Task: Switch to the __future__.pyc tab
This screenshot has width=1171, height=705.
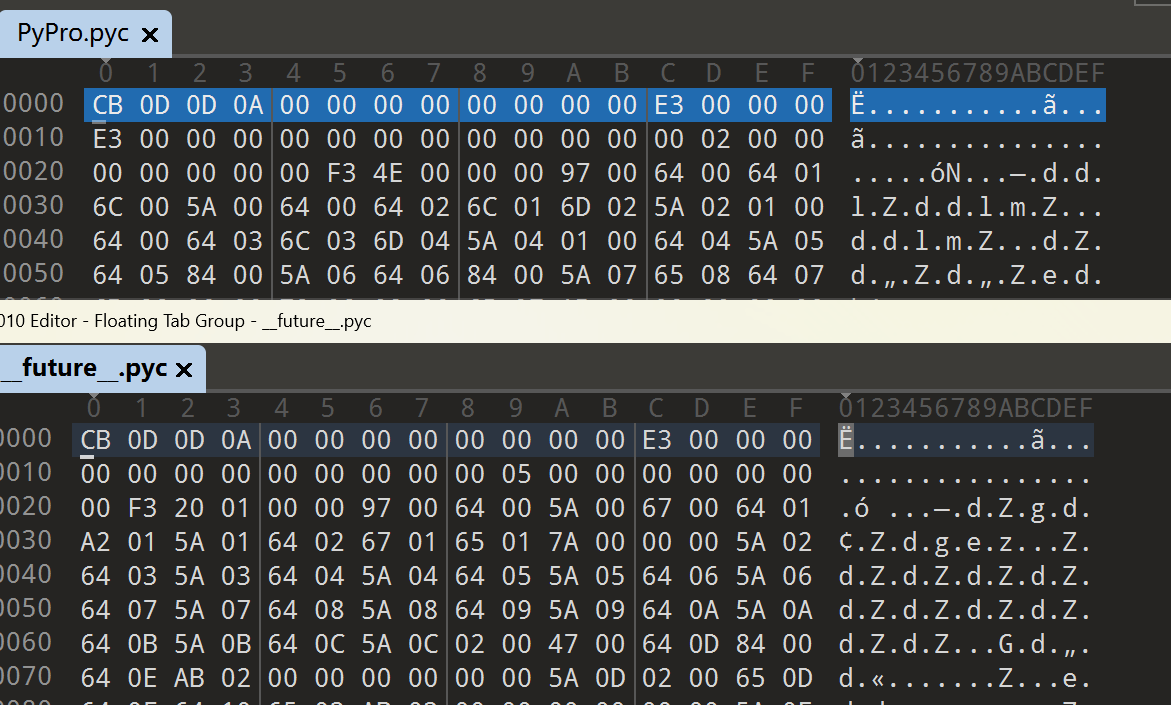Action: (85, 368)
